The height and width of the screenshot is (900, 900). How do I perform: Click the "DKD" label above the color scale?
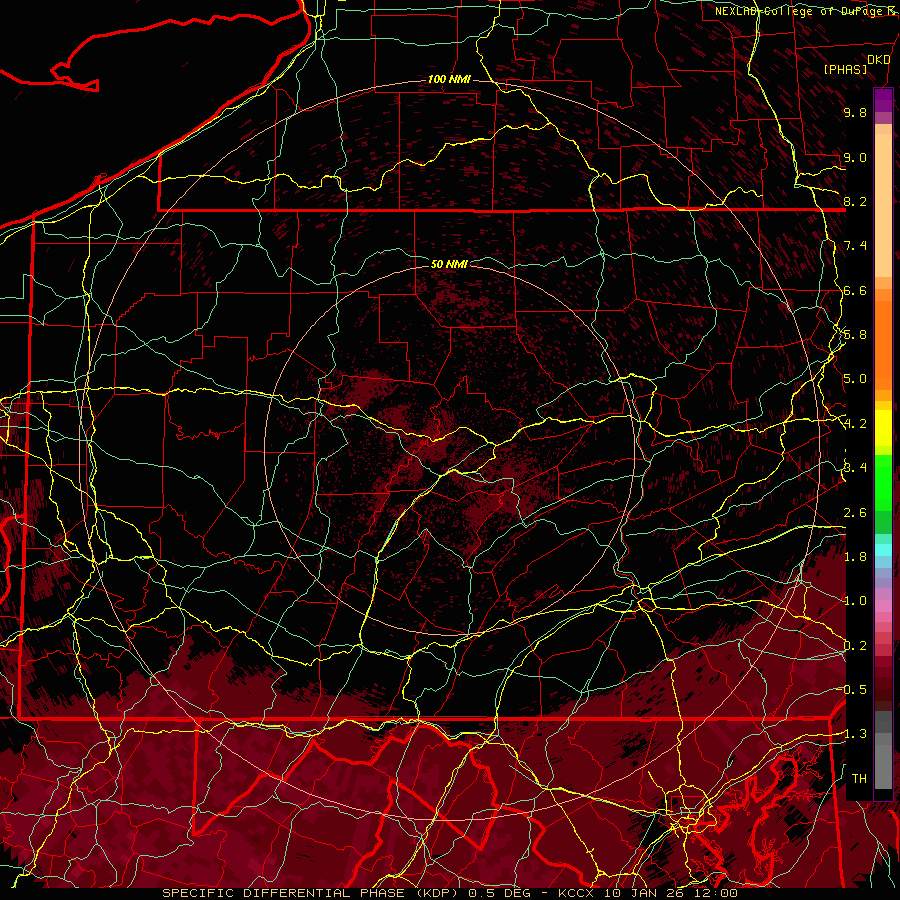click(x=879, y=60)
